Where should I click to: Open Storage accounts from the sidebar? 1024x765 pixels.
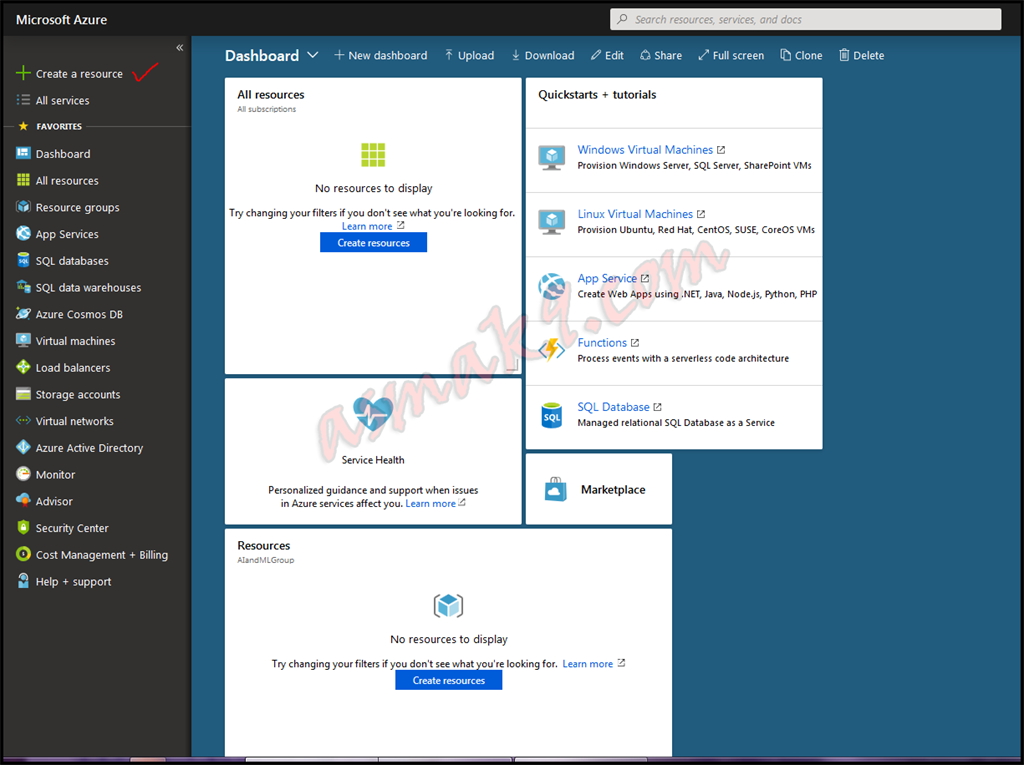[x=24, y=394]
